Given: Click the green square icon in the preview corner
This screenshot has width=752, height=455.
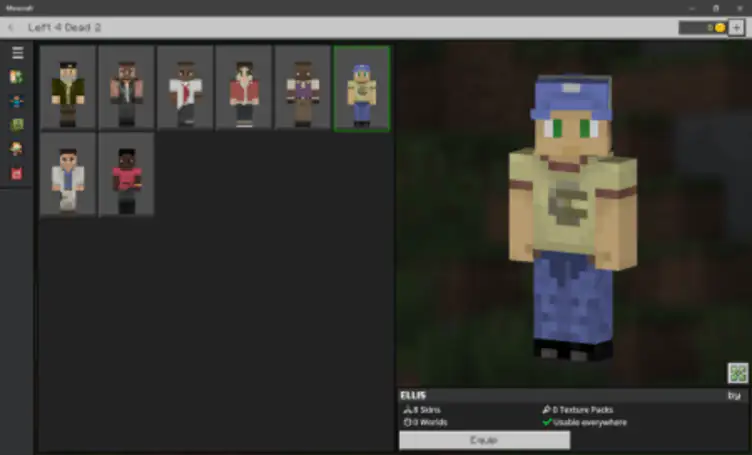Looking at the screenshot, I should tap(738, 373).
